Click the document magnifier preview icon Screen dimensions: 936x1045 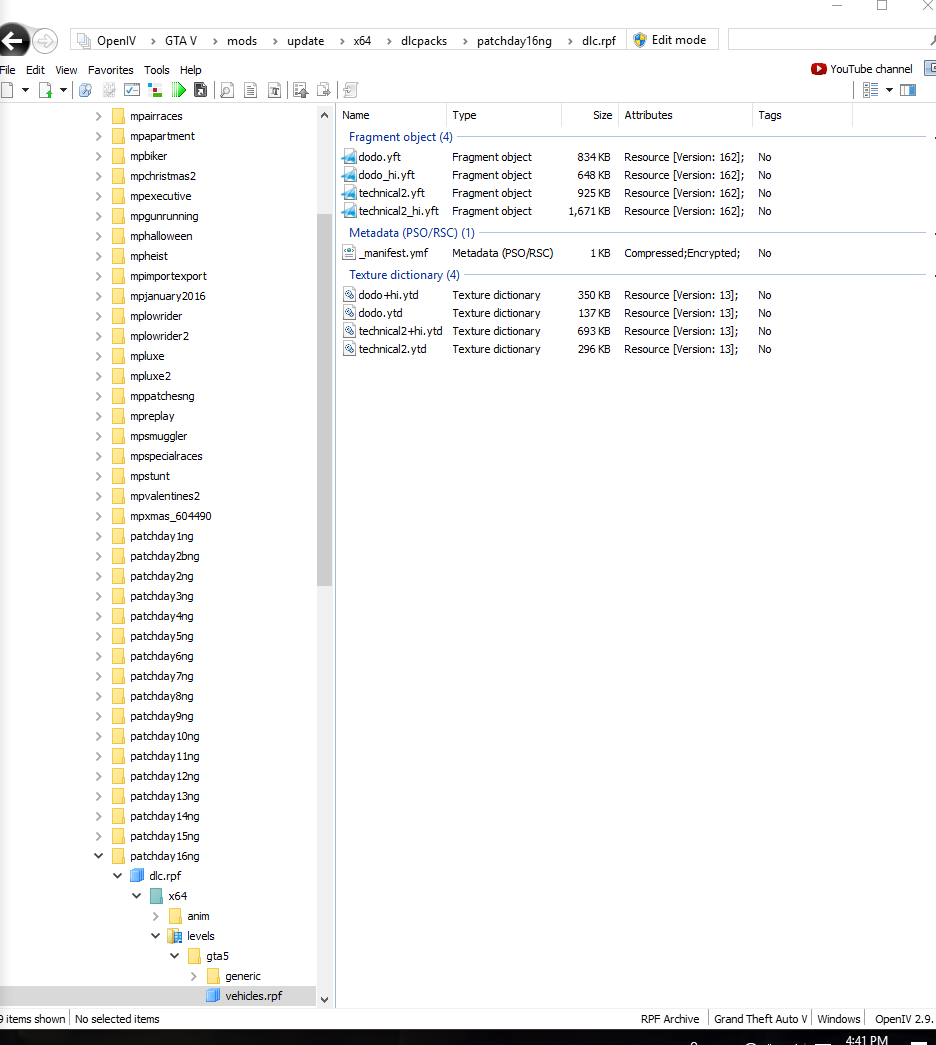tap(227, 90)
